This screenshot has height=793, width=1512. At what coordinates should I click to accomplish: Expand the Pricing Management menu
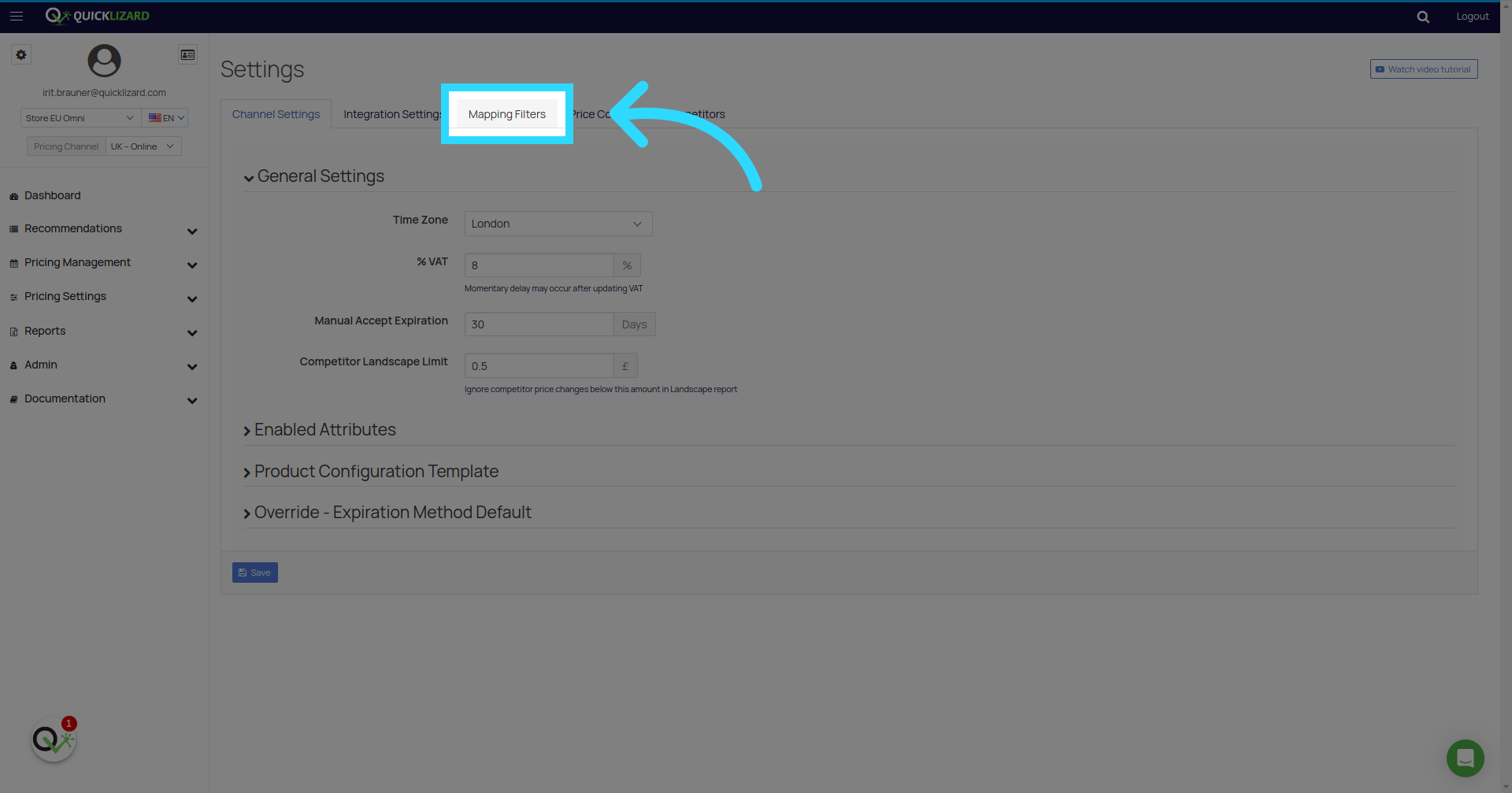pyautogui.click(x=104, y=263)
